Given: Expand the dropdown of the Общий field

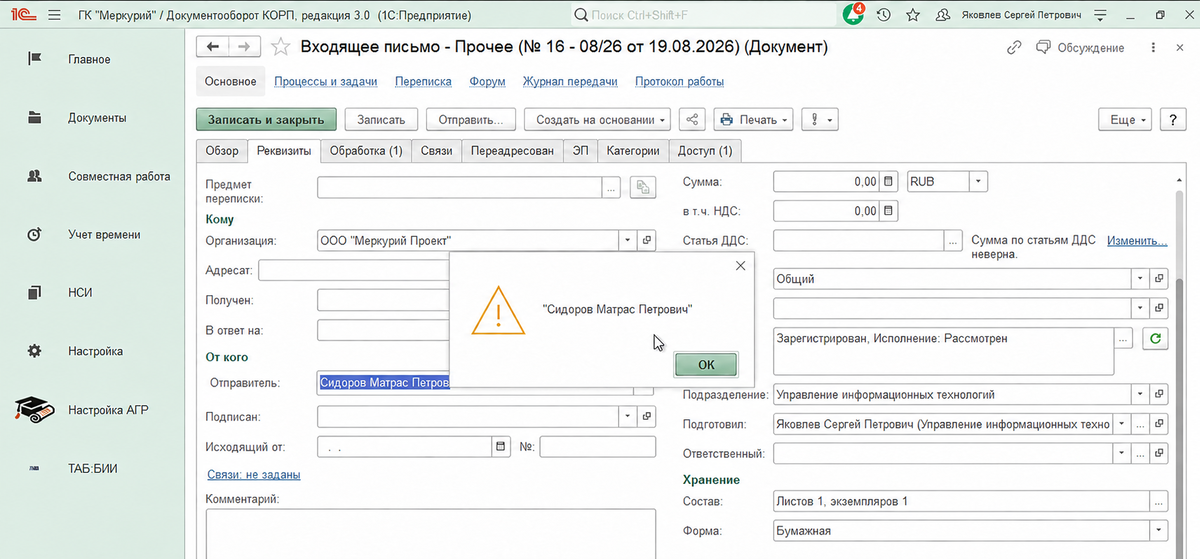Looking at the screenshot, I should point(1140,279).
